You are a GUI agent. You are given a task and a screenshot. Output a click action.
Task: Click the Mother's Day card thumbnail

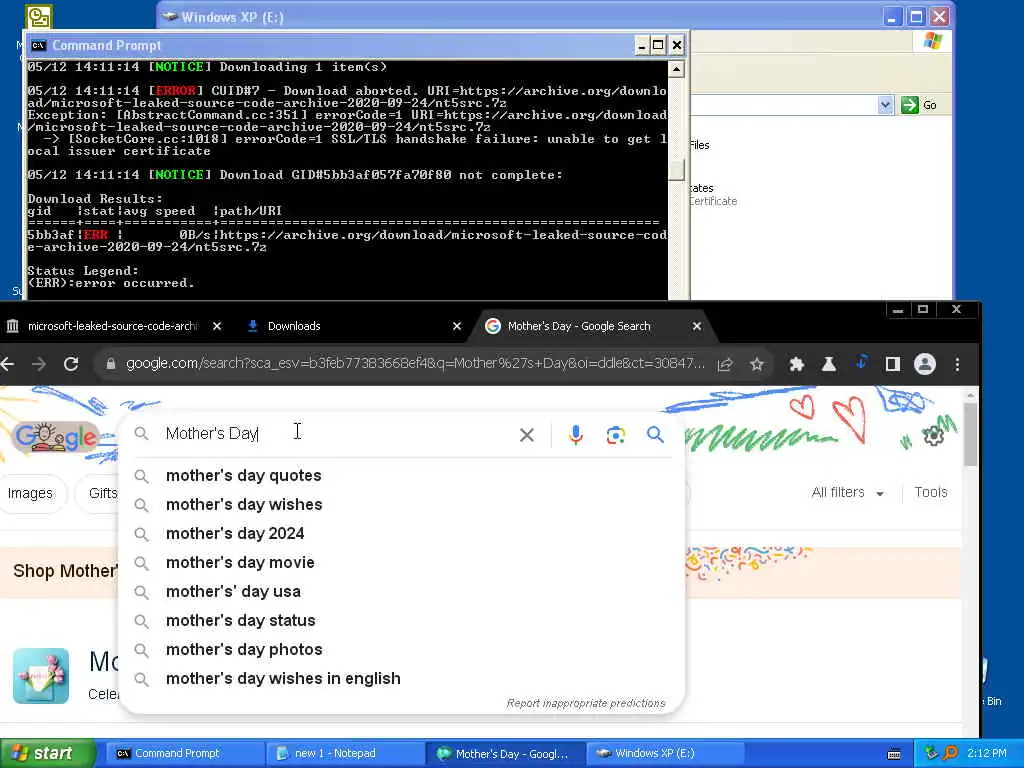(x=40, y=676)
